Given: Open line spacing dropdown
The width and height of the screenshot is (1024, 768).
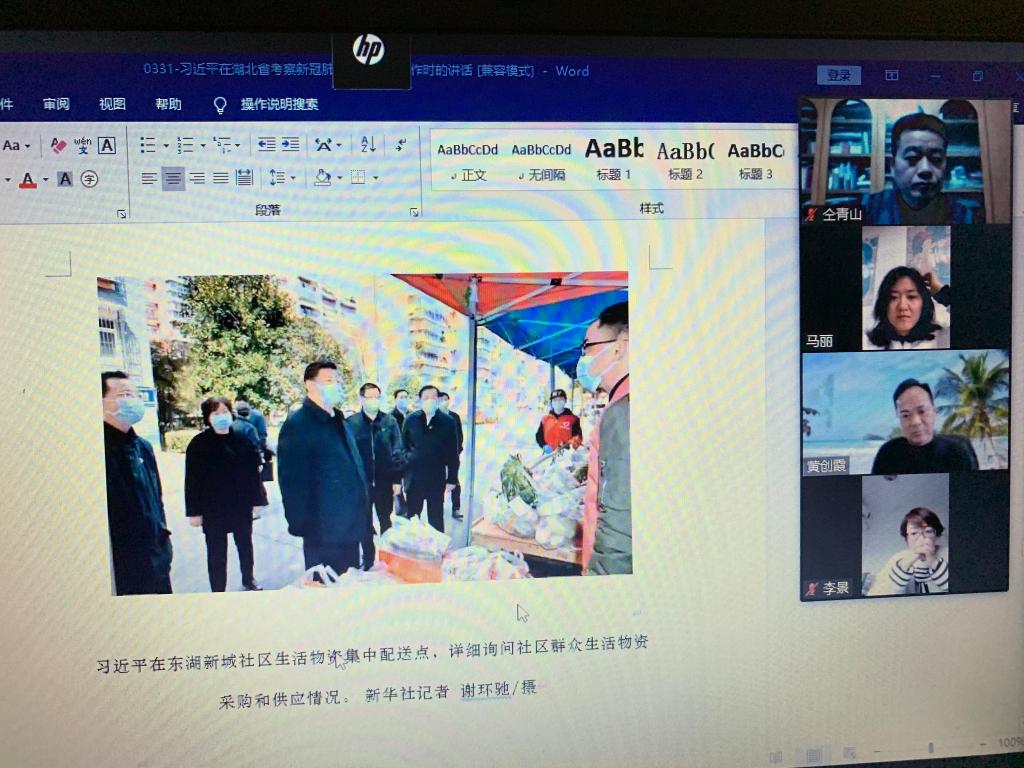Looking at the screenshot, I should click(x=280, y=178).
